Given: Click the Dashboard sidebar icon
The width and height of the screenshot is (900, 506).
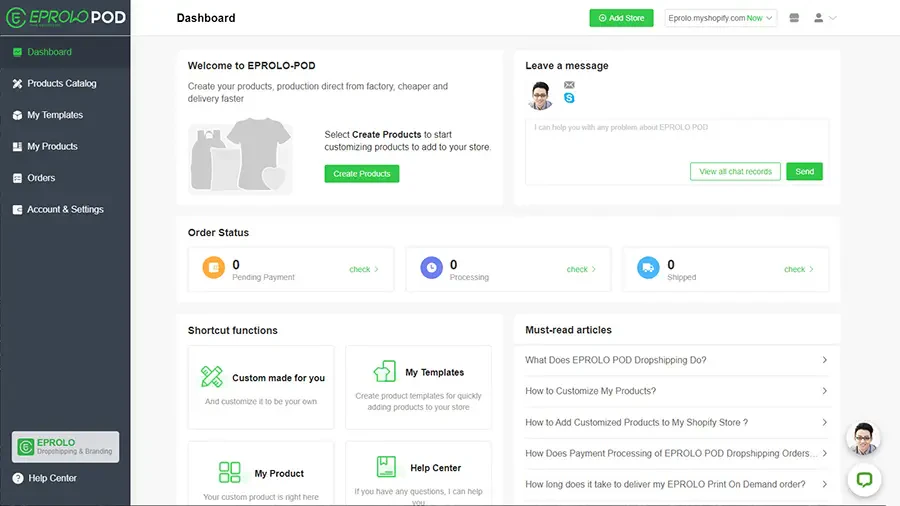Looking at the screenshot, I should tap(17, 52).
